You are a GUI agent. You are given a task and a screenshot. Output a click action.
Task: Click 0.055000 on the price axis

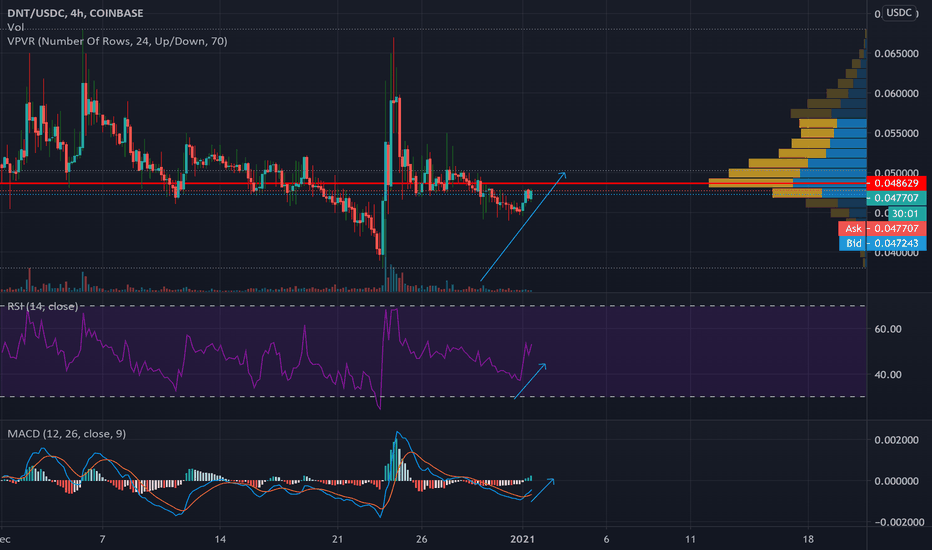pyautogui.click(x=896, y=133)
